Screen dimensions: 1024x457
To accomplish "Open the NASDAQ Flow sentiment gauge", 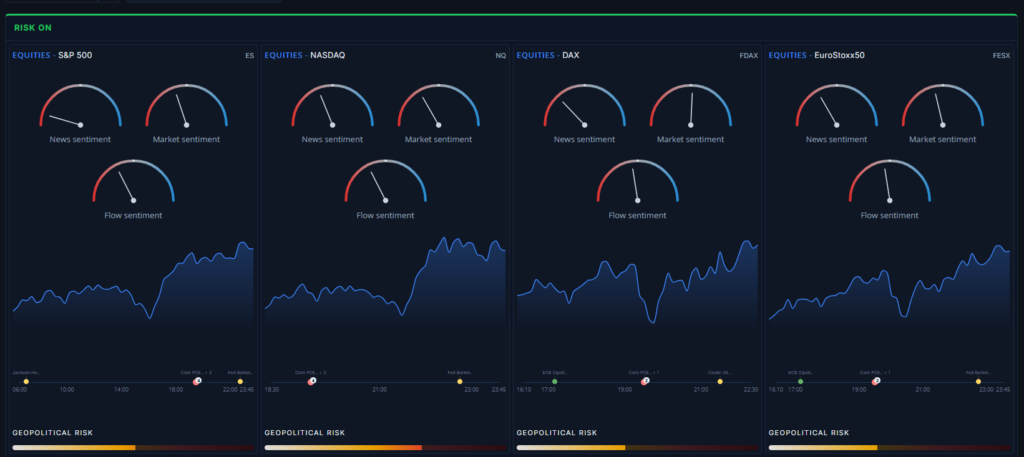I will [385, 181].
